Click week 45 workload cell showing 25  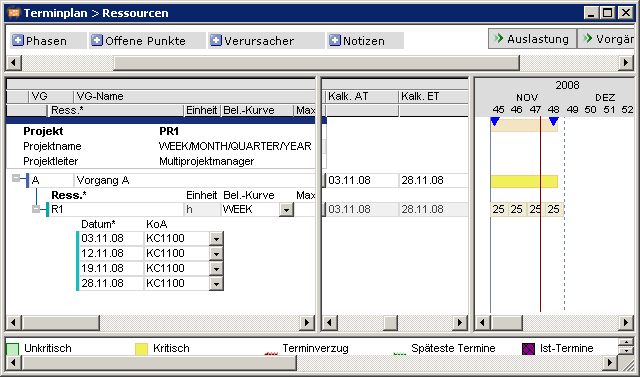499,209
